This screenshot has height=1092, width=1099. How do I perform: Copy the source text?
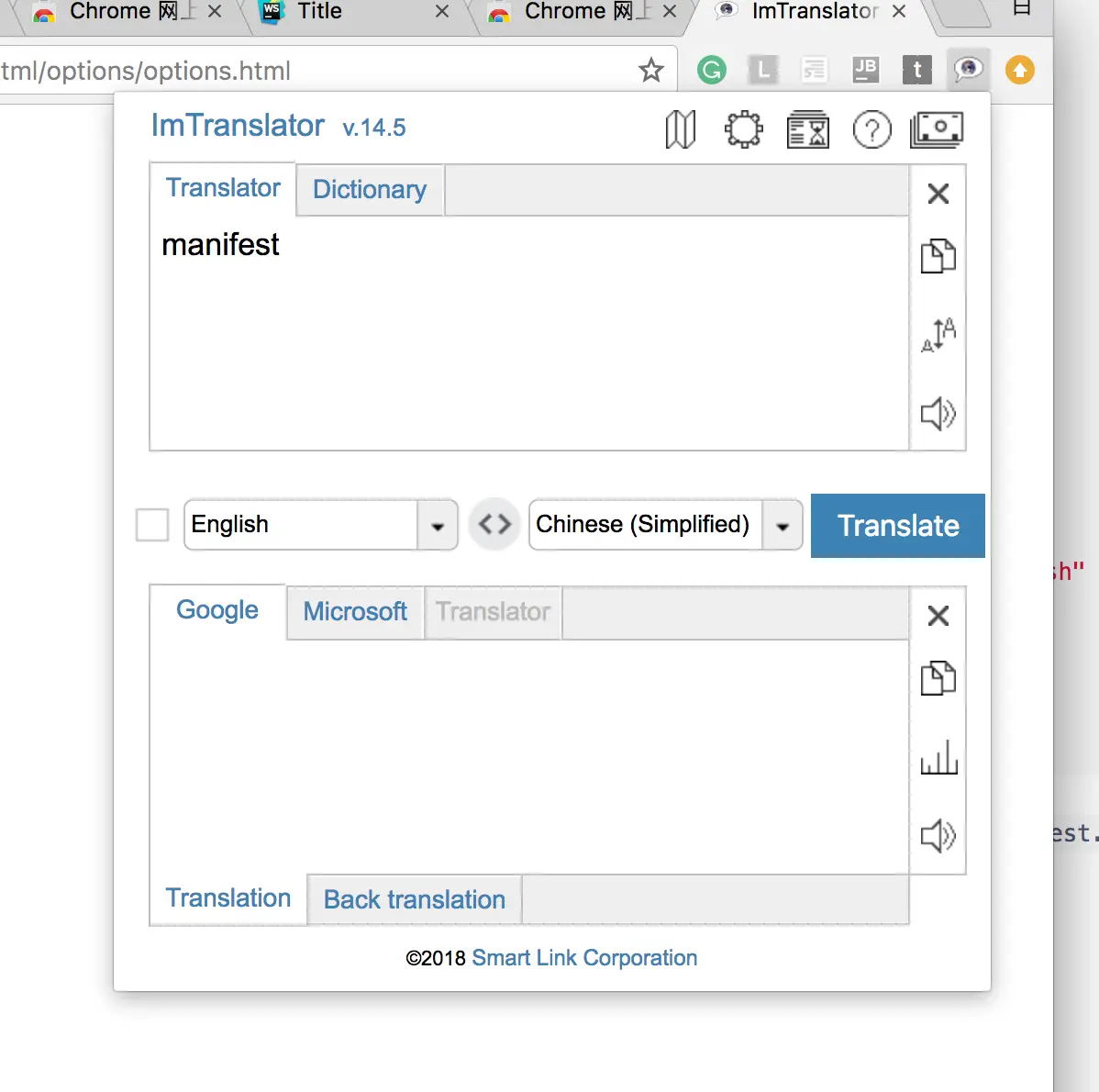click(938, 256)
